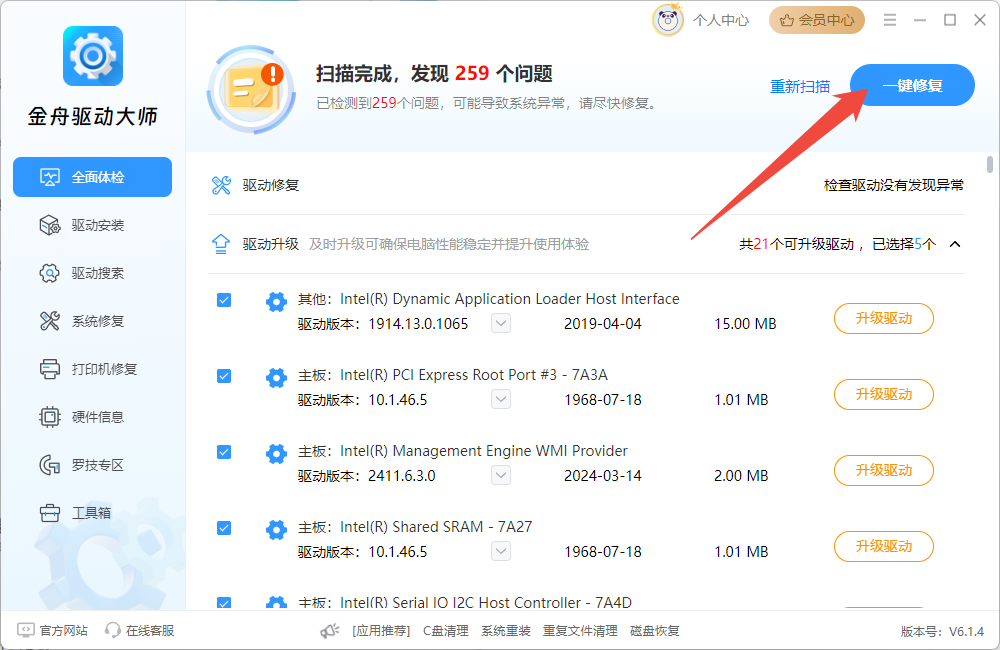Open 在线客服 headset icon

tap(113, 630)
